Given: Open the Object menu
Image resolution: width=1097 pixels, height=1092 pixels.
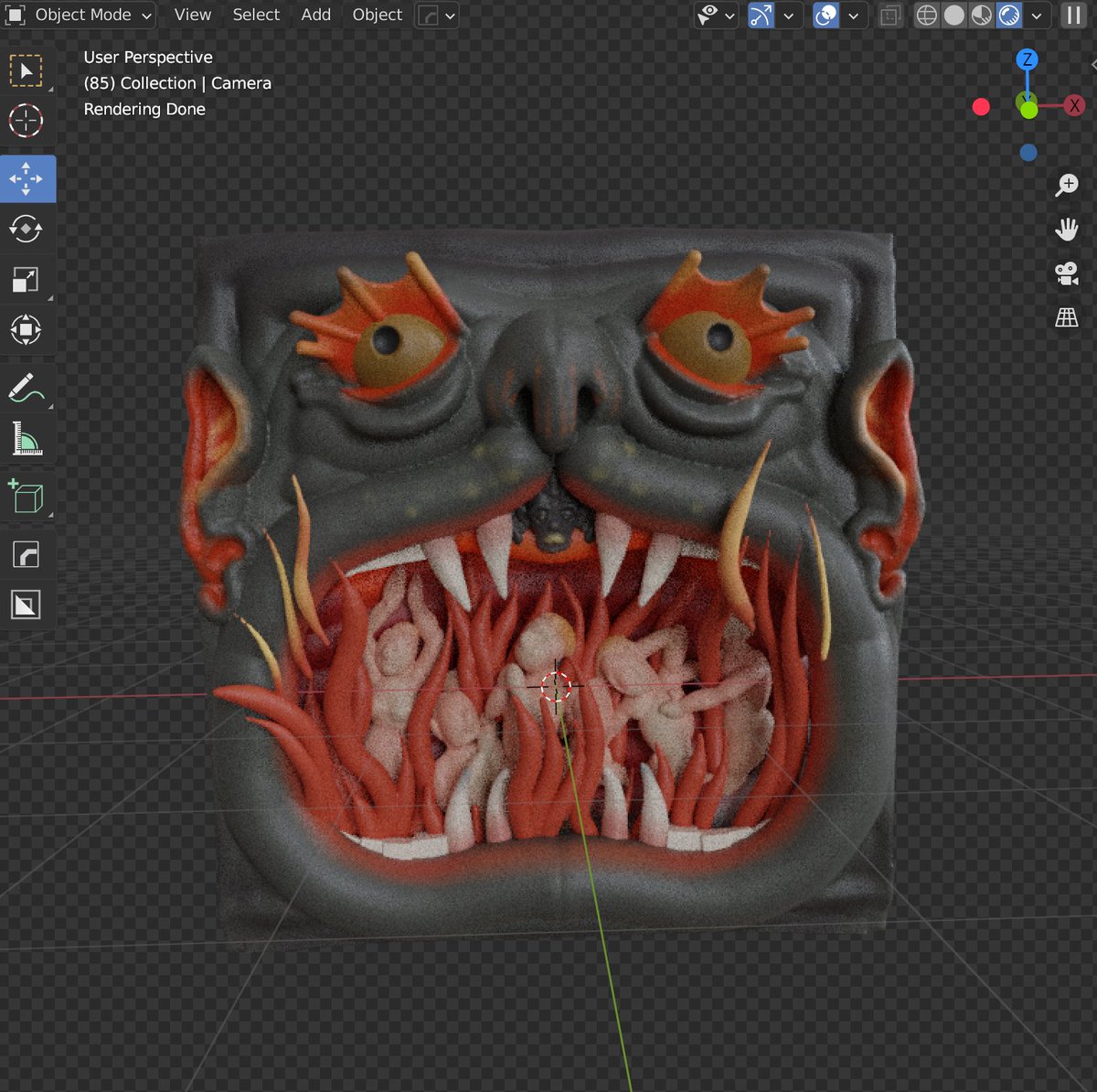Looking at the screenshot, I should (x=378, y=16).
